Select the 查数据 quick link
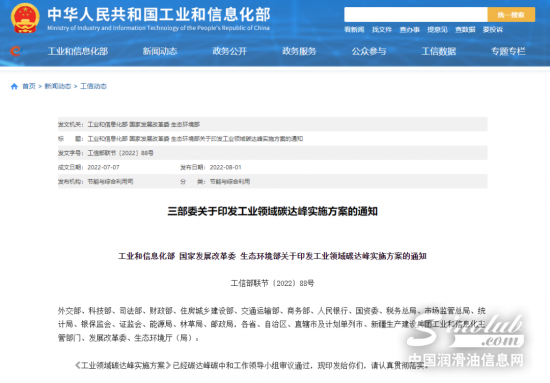 (465, 30)
